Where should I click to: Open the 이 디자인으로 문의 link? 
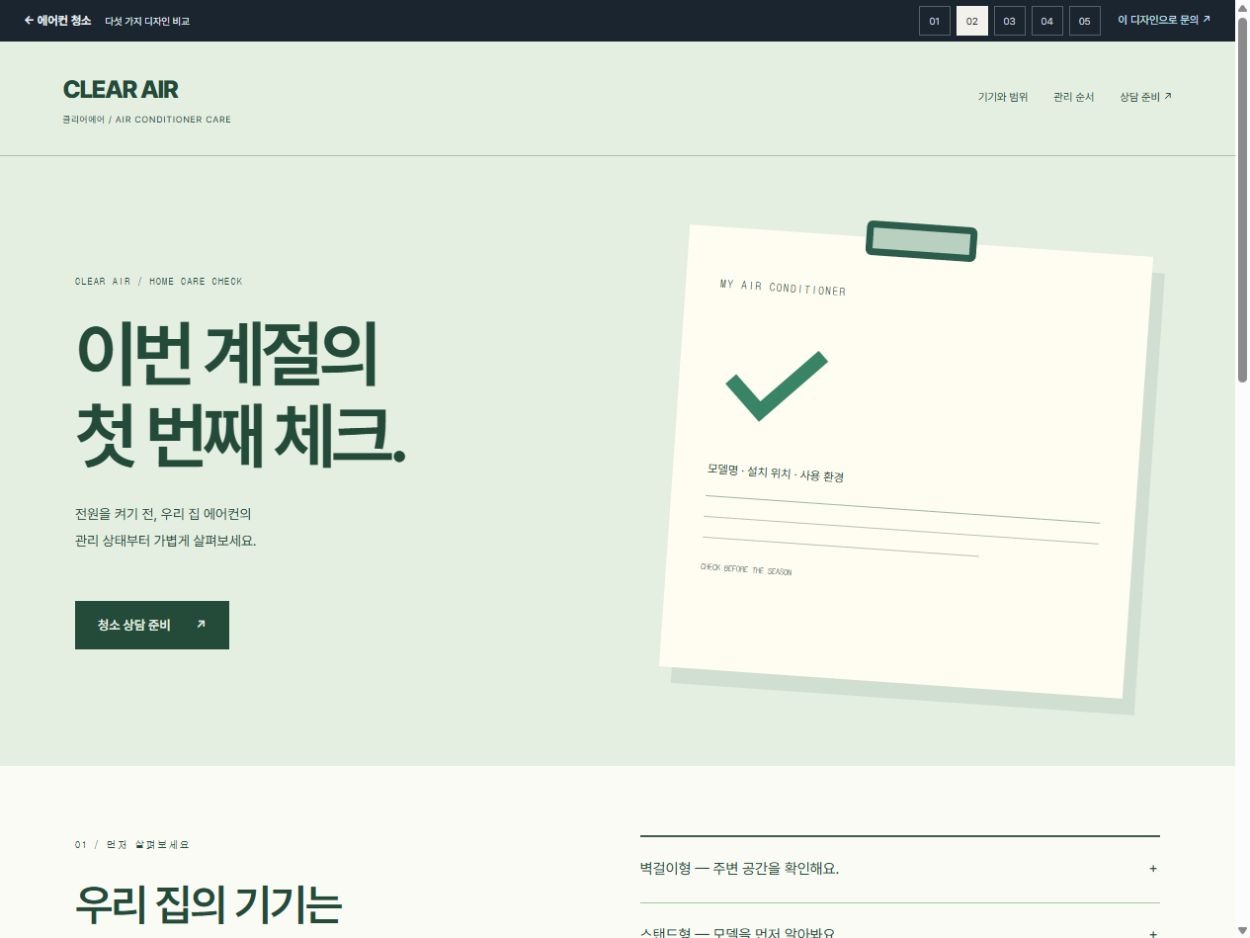pyautogui.click(x=1164, y=20)
